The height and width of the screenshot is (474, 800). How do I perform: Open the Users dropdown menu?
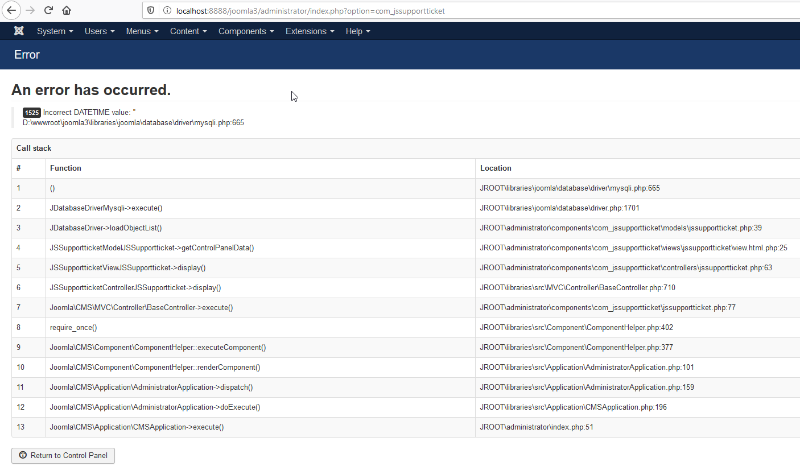click(x=99, y=31)
